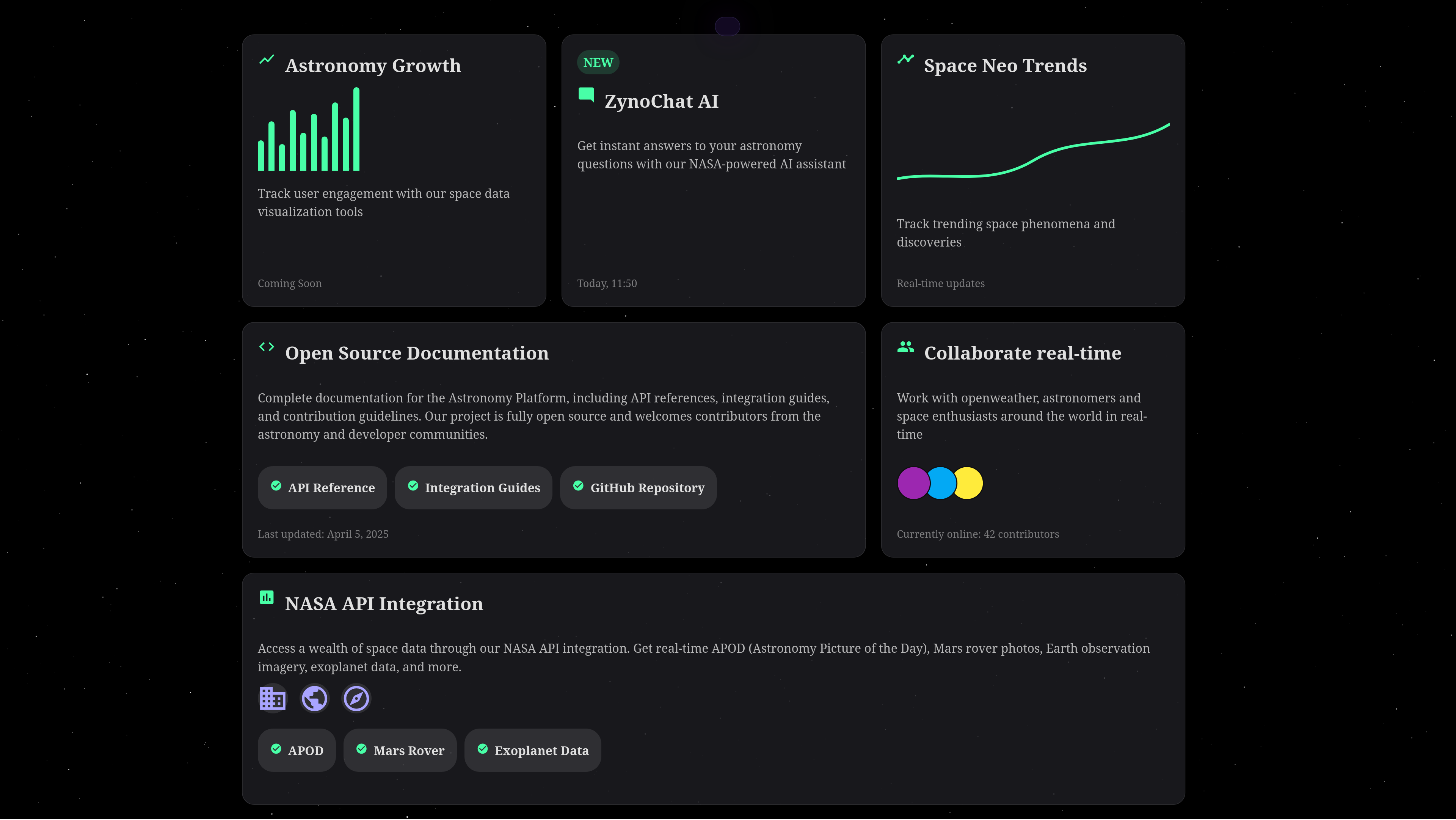The height and width of the screenshot is (820, 1456).
Task: Click the compass icon in NASA card
Action: click(x=356, y=698)
